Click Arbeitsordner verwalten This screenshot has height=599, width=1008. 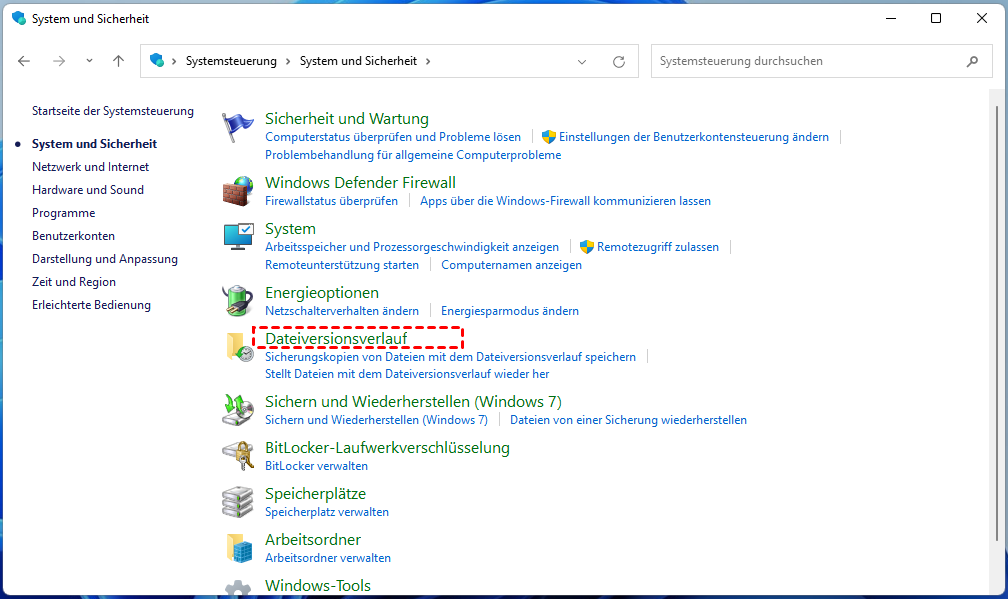[328, 558]
